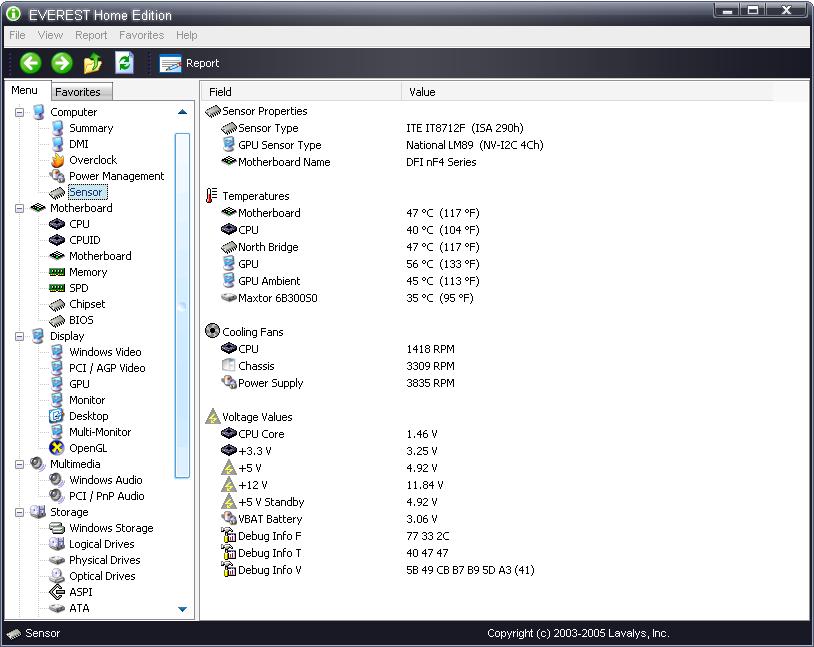Image resolution: width=814 pixels, height=647 pixels.
Task: Click the down scroll arrow of the tree panel
Action: pos(182,609)
